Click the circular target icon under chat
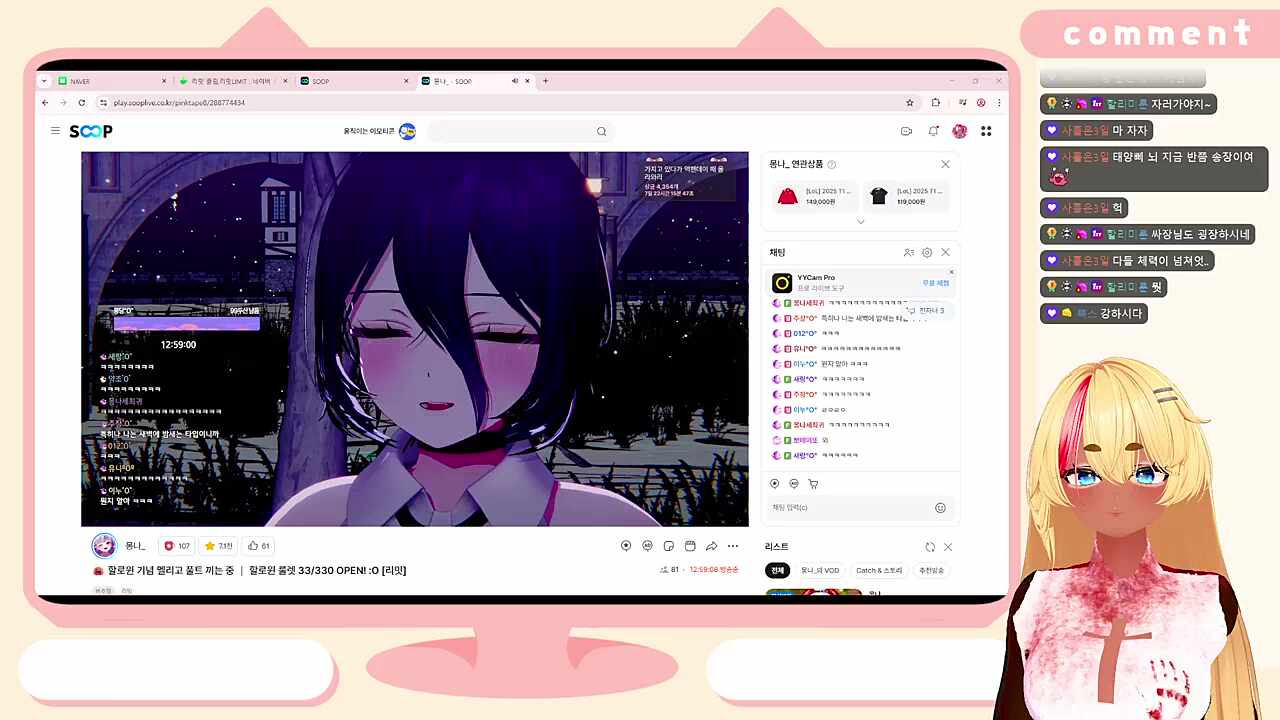This screenshot has width=1280, height=720. 775,484
